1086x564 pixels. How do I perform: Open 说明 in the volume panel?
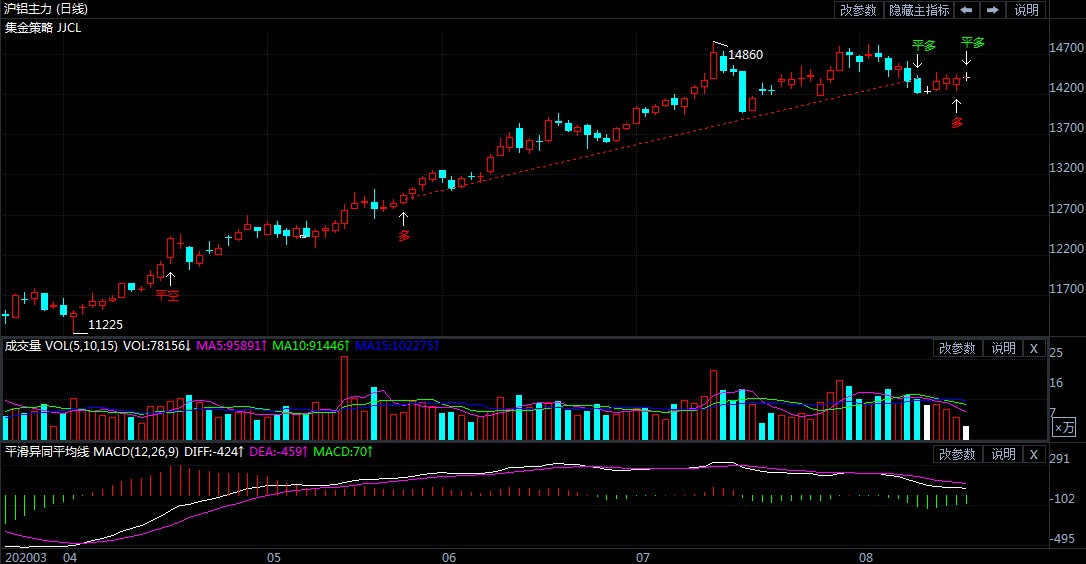[1003, 348]
